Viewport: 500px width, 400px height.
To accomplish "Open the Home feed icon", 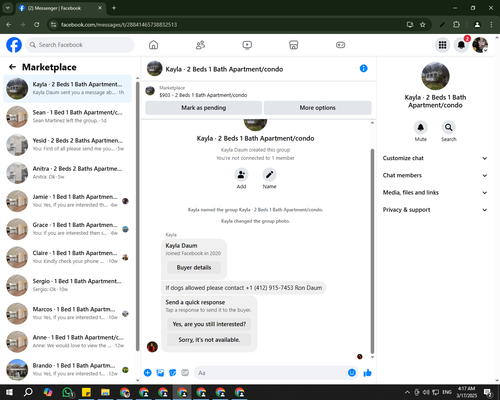I will tap(153, 45).
